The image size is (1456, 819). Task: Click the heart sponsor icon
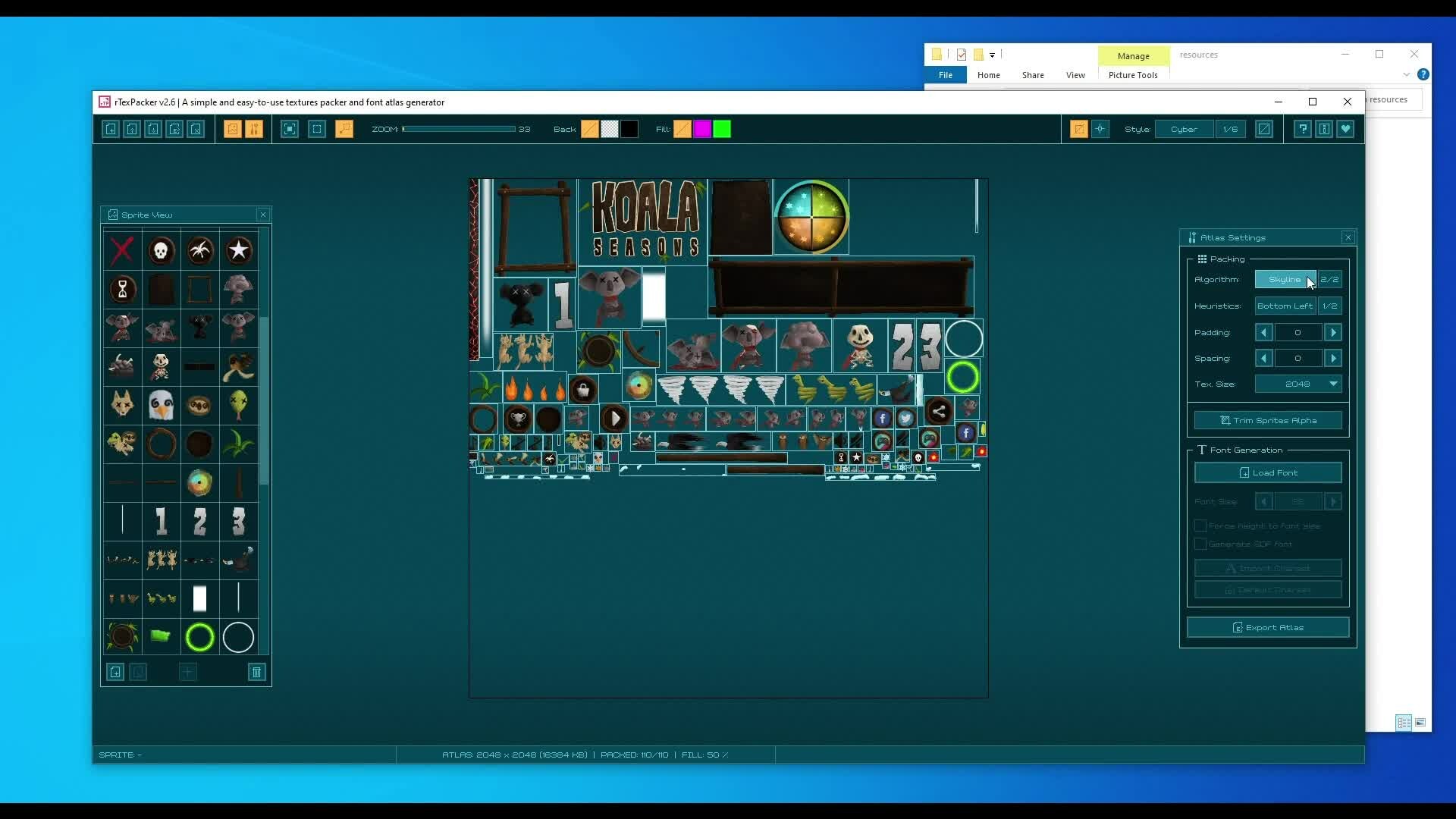[x=1345, y=130]
